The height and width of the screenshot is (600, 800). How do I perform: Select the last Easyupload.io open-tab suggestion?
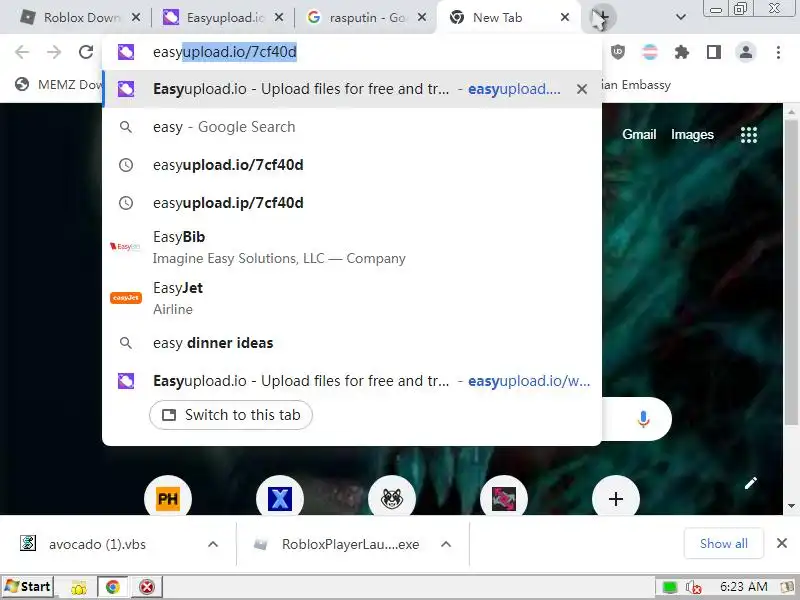352,381
